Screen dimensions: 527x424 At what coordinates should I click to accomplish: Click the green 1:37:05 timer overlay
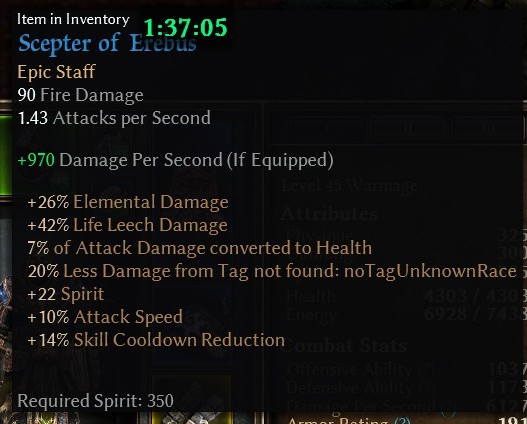click(186, 28)
